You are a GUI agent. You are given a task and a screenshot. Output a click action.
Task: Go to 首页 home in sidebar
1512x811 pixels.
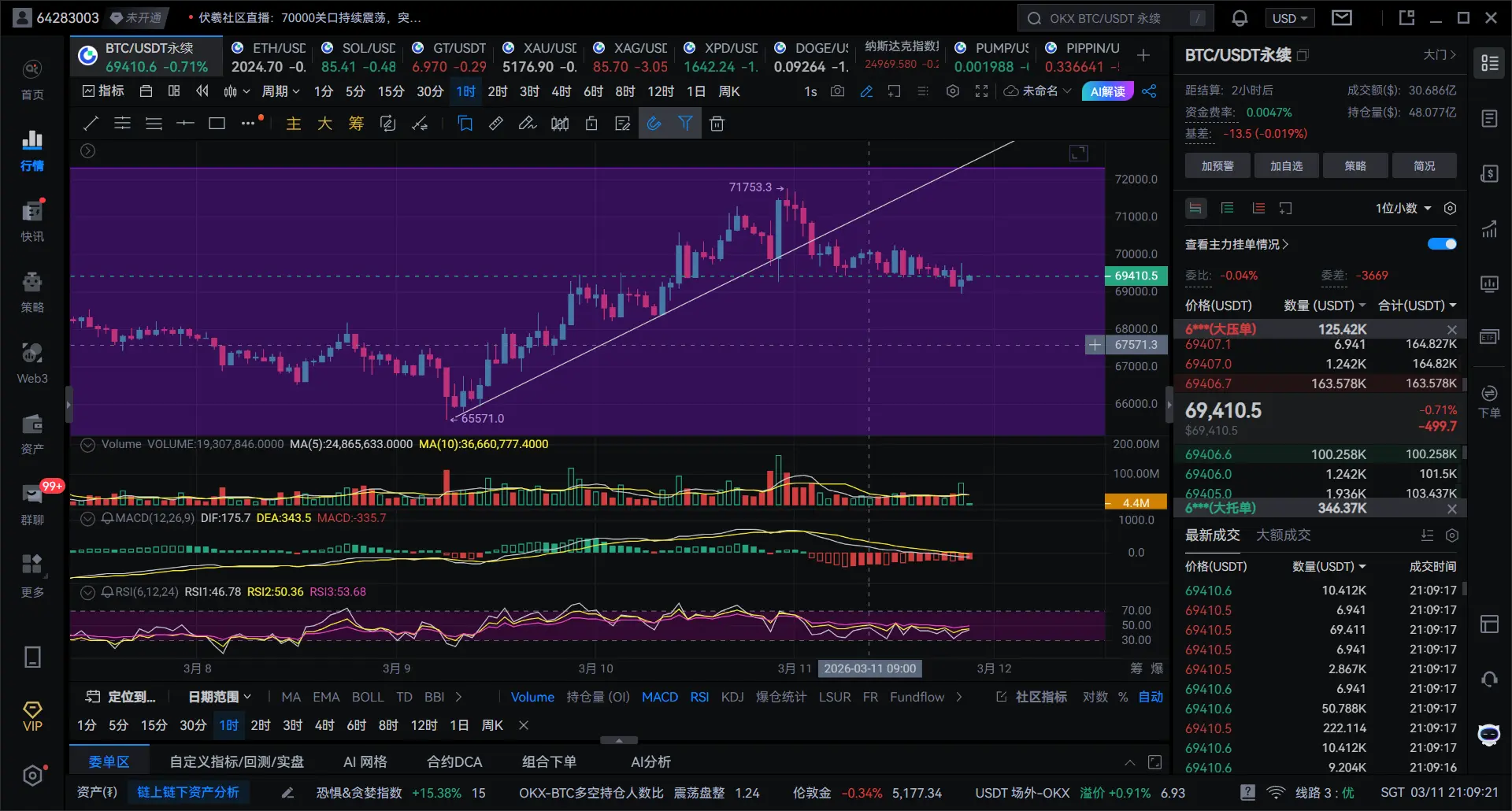point(32,80)
